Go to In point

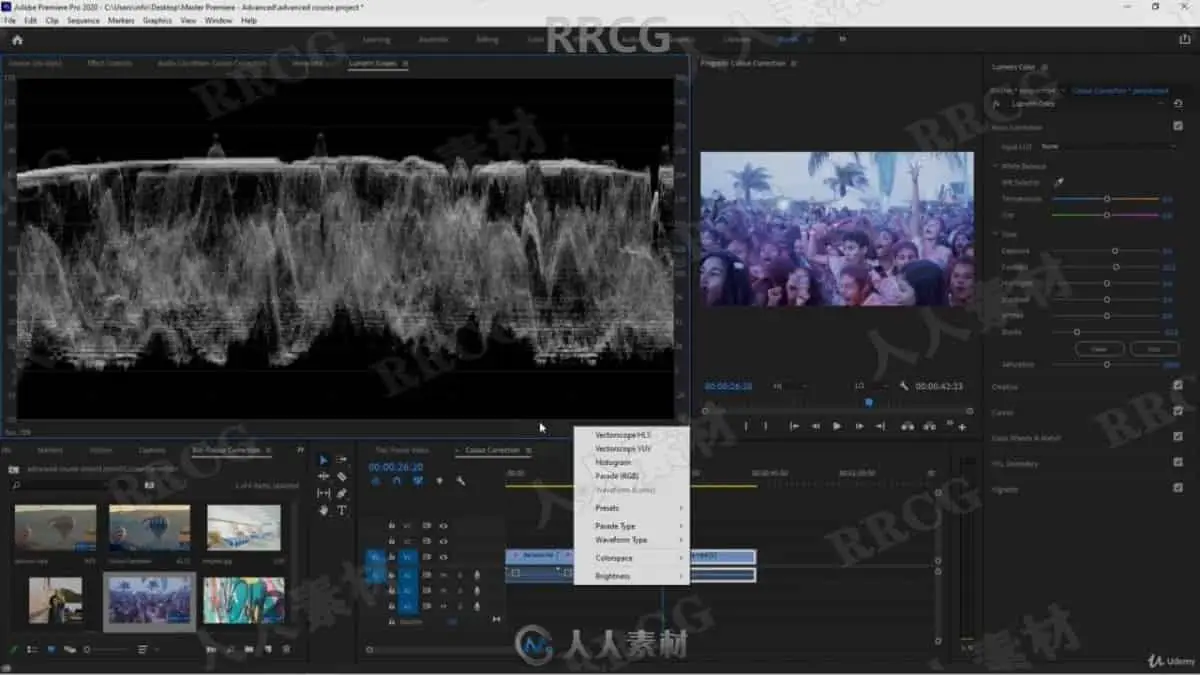tap(794, 426)
